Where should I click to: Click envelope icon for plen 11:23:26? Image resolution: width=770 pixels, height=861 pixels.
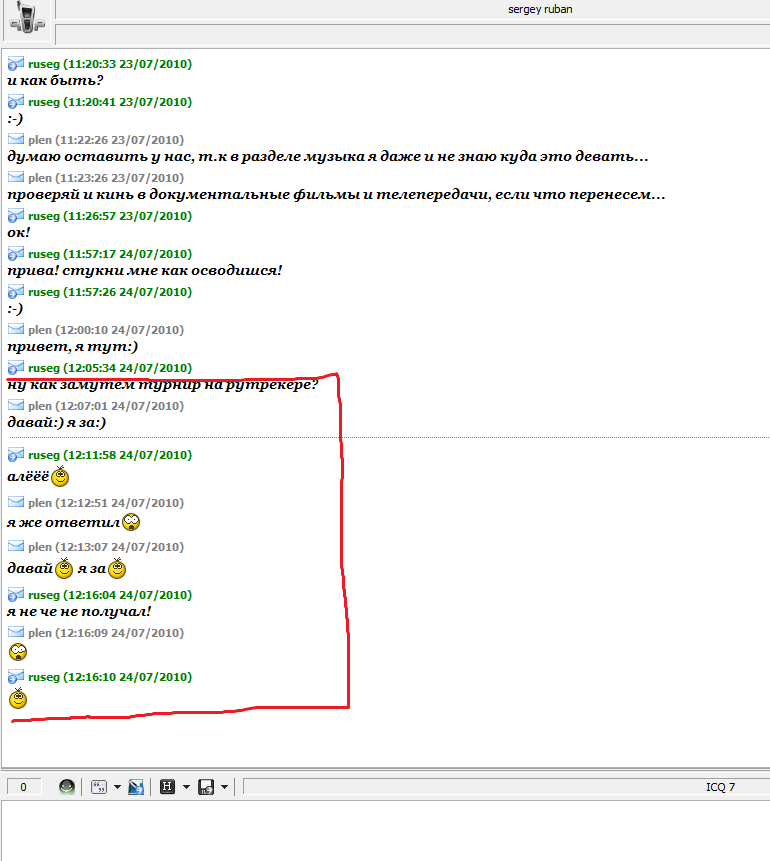click(x=16, y=177)
